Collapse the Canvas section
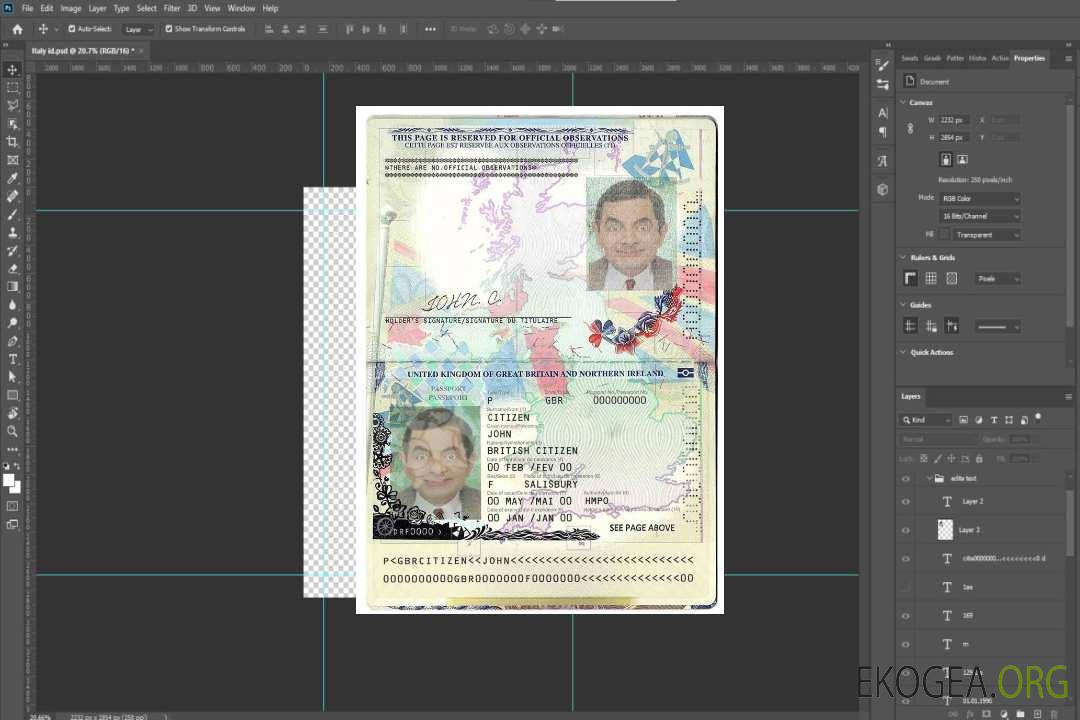 pos(903,103)
